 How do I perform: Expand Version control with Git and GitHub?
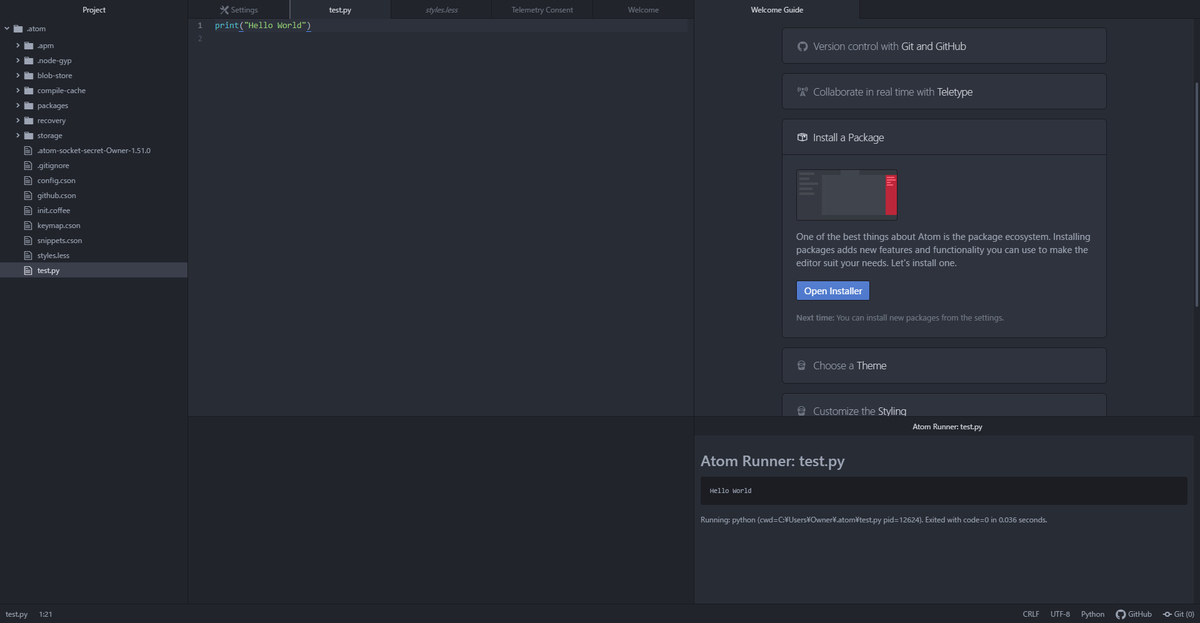pyautogui.click(x=944, y=46)
